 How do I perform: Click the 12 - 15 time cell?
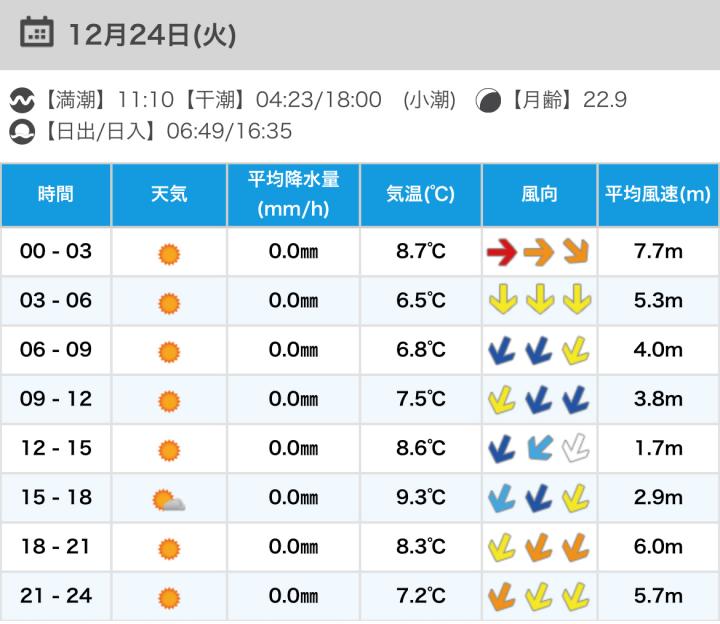coord(56,448)
